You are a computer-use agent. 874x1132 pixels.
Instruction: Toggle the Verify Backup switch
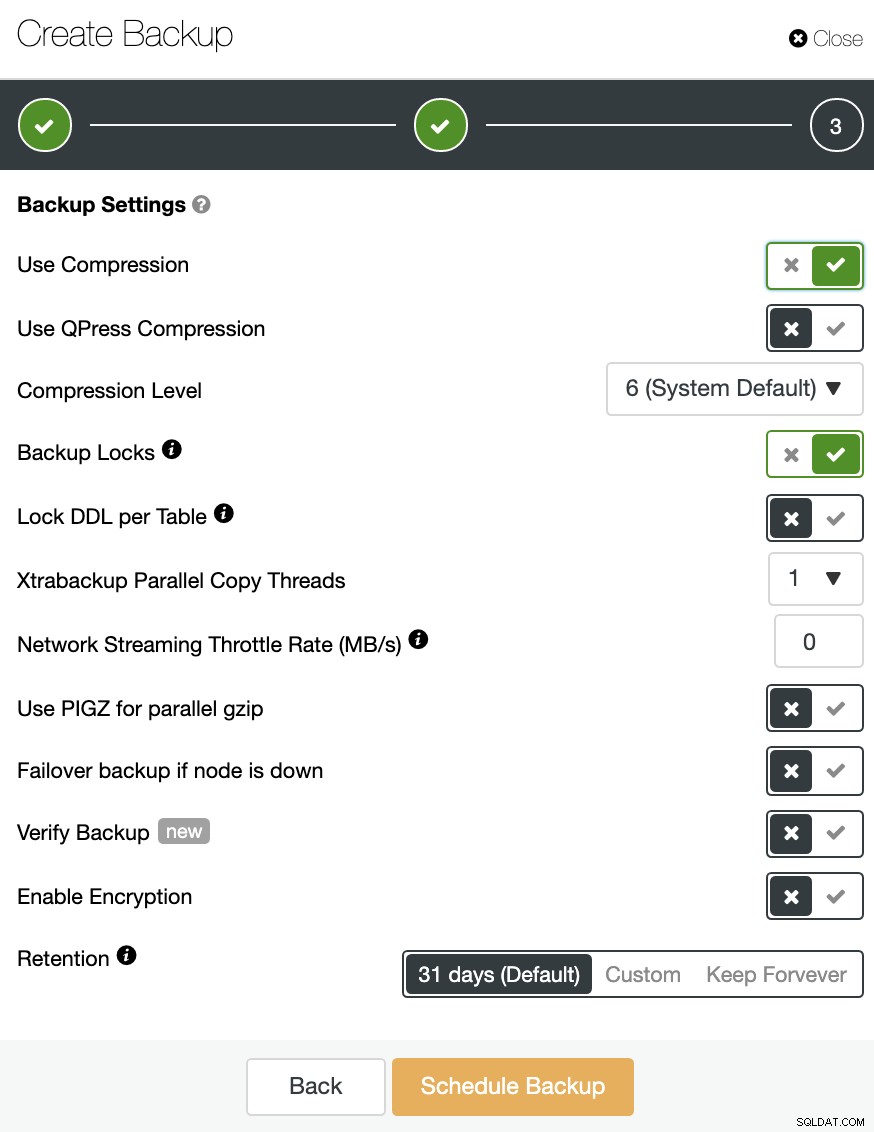(x=815, y=834)
